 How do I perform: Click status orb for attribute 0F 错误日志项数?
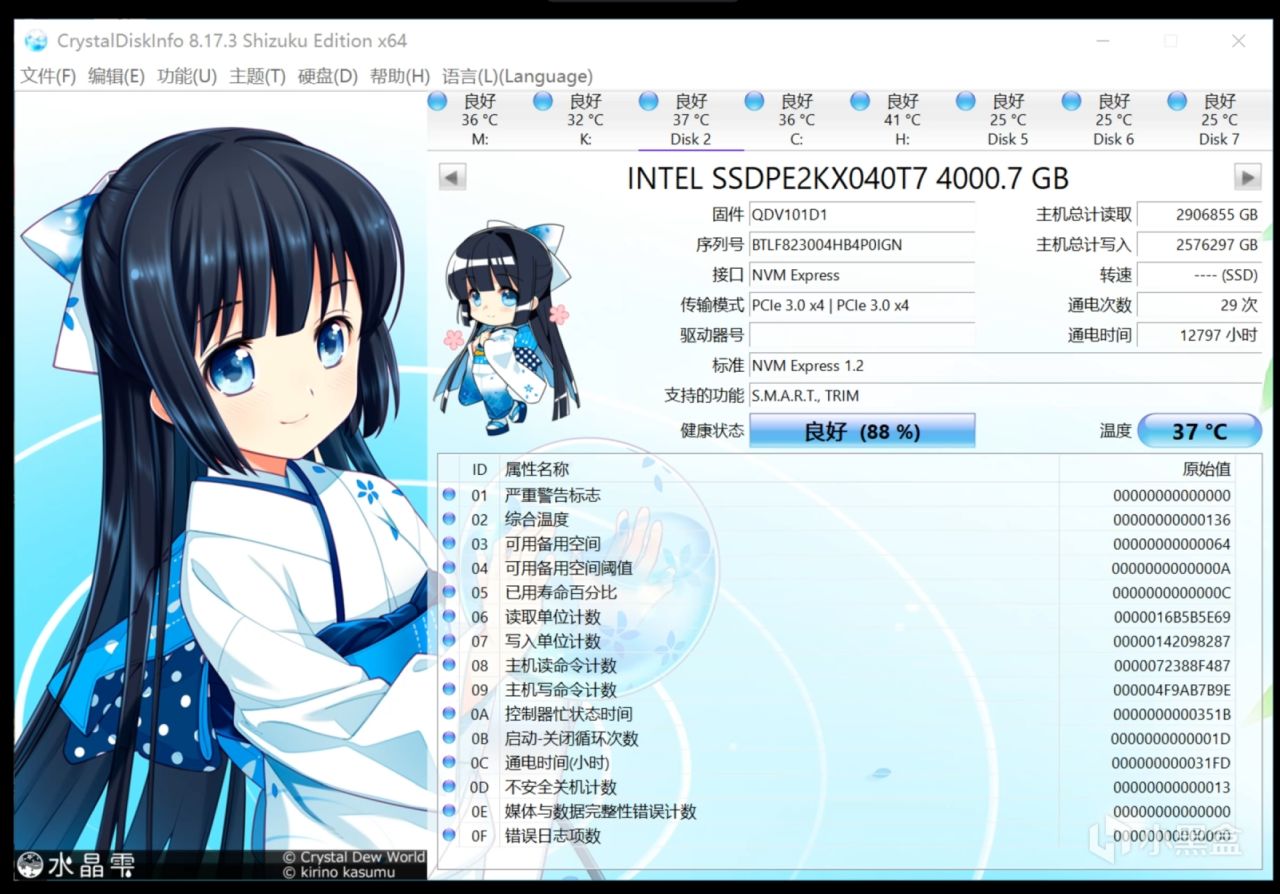449,835
